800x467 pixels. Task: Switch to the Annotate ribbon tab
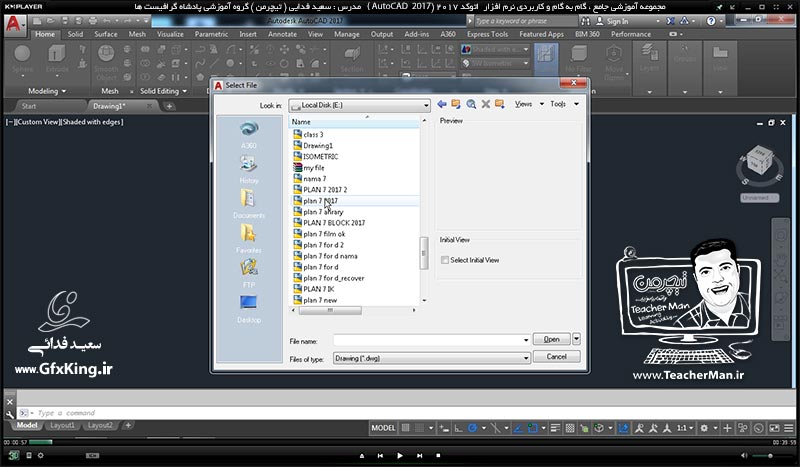(x=282, y=34)
